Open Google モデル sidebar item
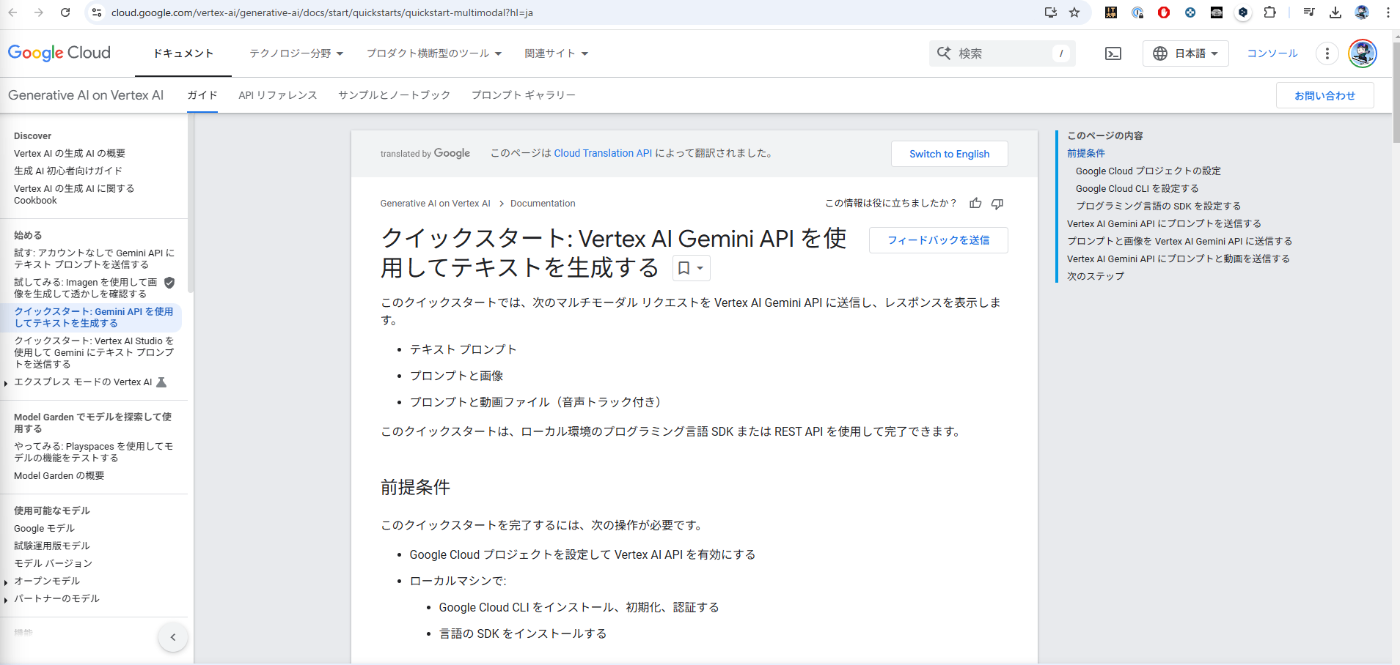The height and width of the screenshot is (665, 1400). [44, 528]
